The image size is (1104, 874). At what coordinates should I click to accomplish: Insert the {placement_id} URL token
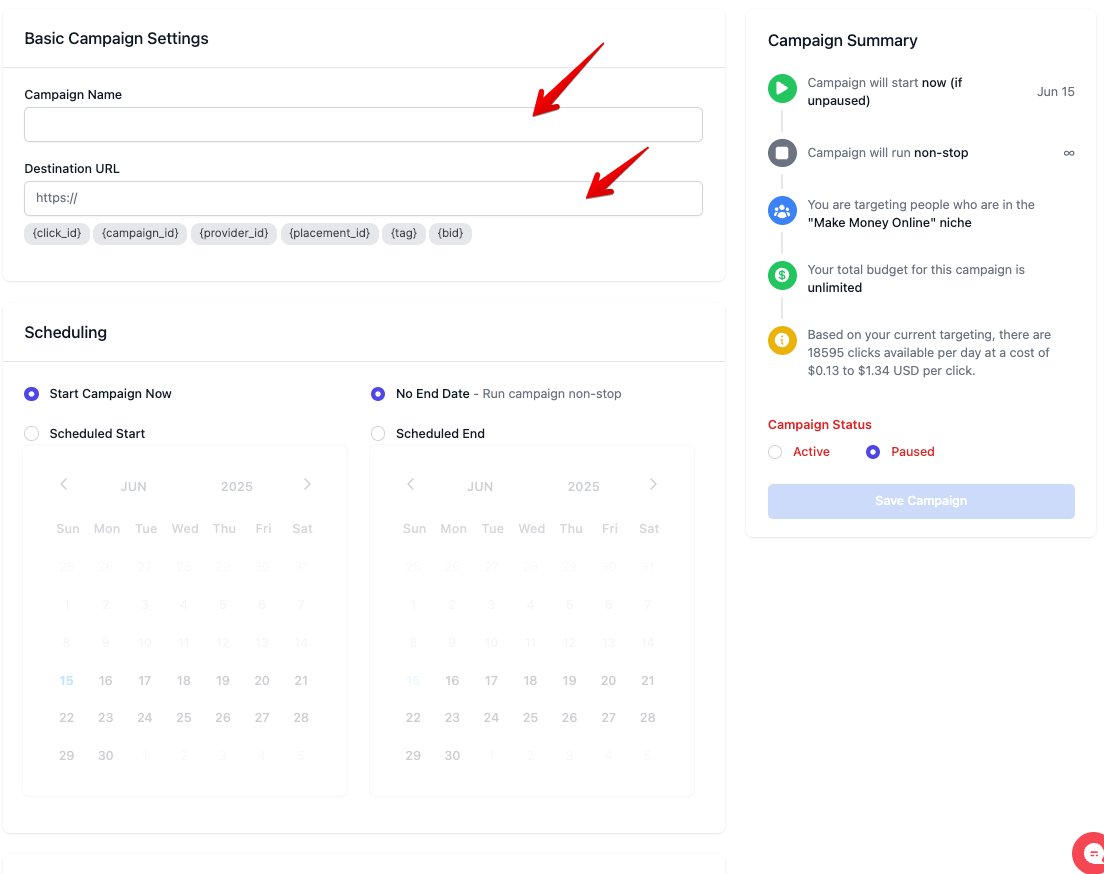[x=330, y=234]
